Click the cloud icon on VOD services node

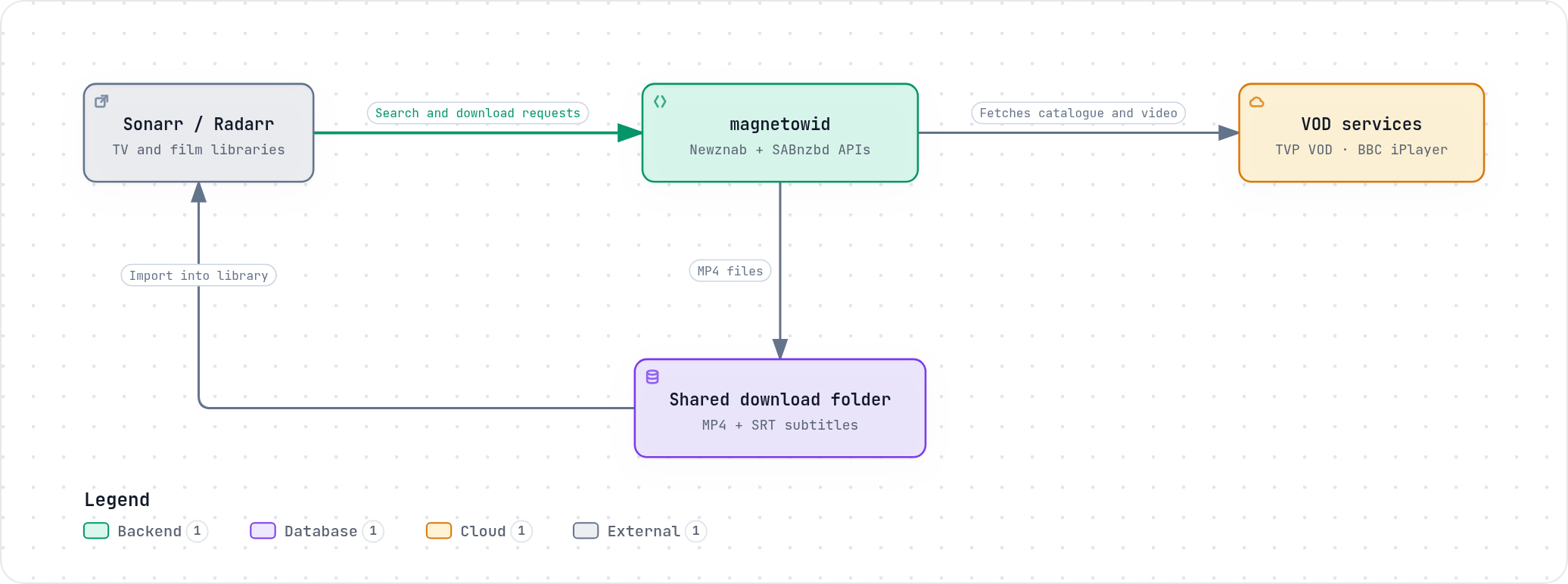[x=1257, y=101]
